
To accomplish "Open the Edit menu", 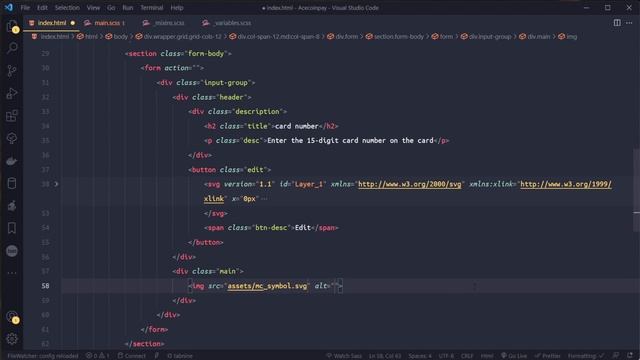I will [x=42, y=8].
